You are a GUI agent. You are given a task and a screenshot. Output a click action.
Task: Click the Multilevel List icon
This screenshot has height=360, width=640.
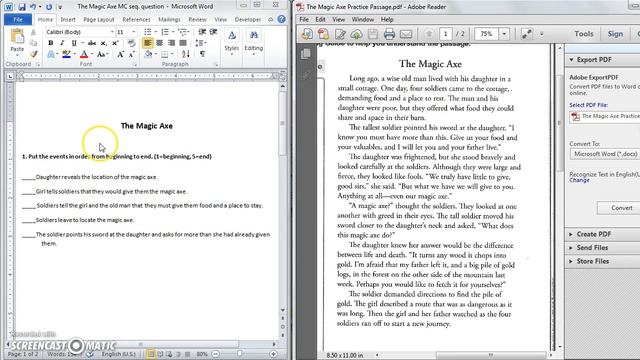[182, 32]
